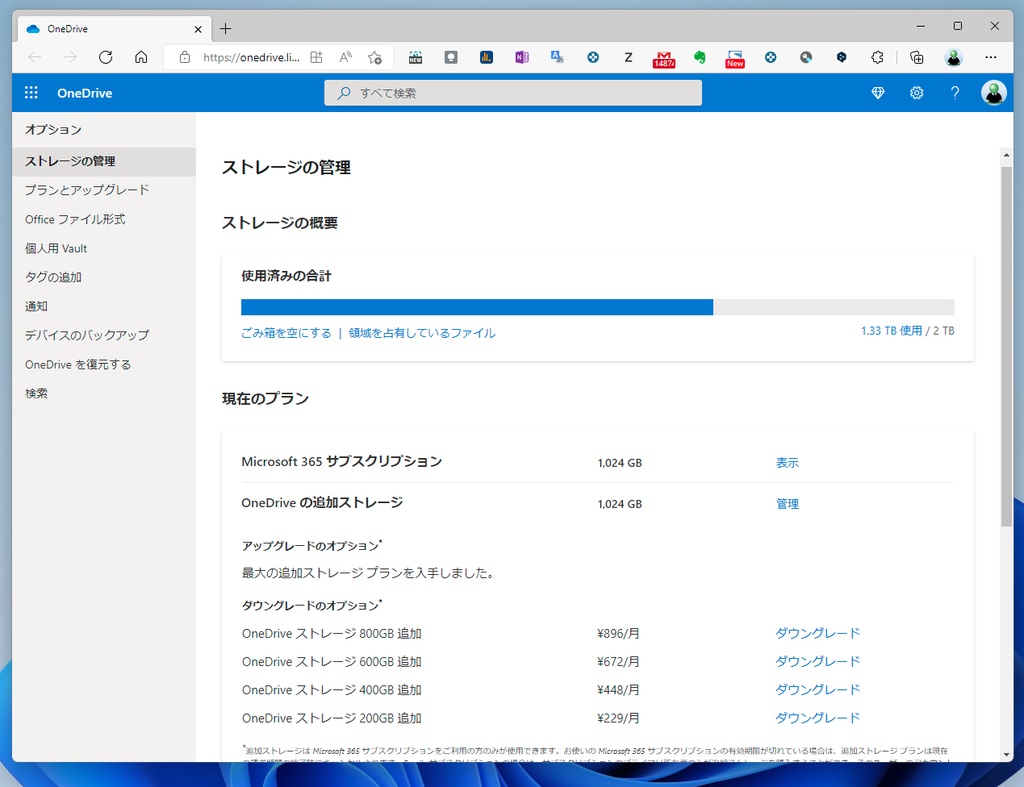The image size is (1024, 787).
Task: Open the dark hexagon extension icon
Action: [x=842, y=57]
